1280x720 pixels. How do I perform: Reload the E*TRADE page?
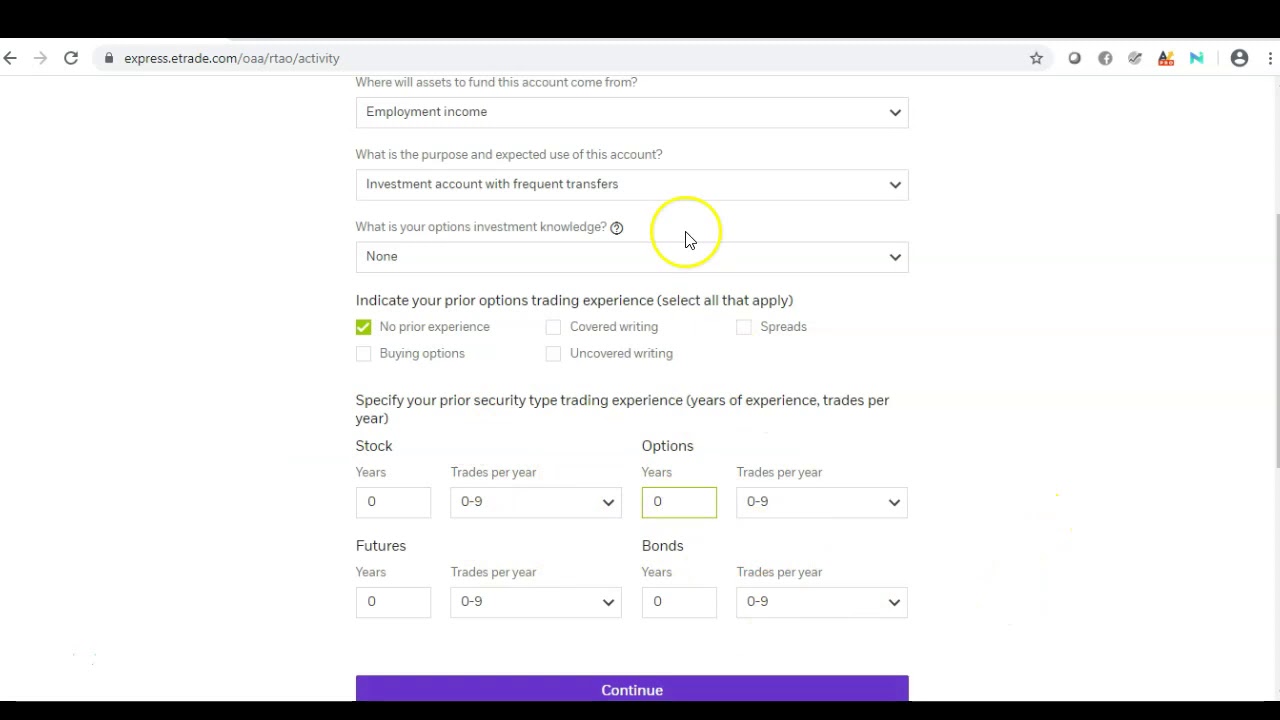click(x=71, y=59)
